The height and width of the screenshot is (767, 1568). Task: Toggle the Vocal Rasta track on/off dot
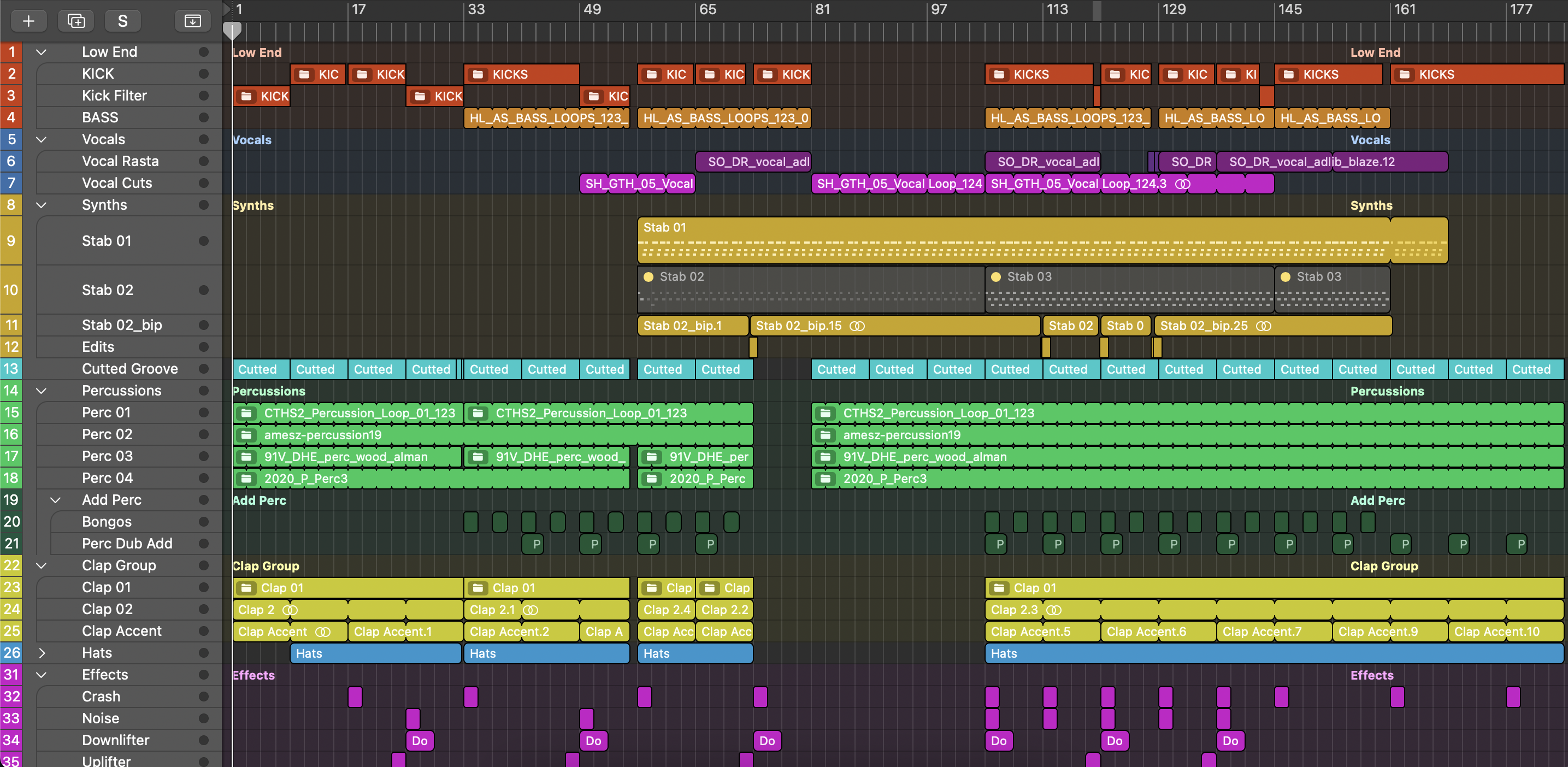point(203,161)
